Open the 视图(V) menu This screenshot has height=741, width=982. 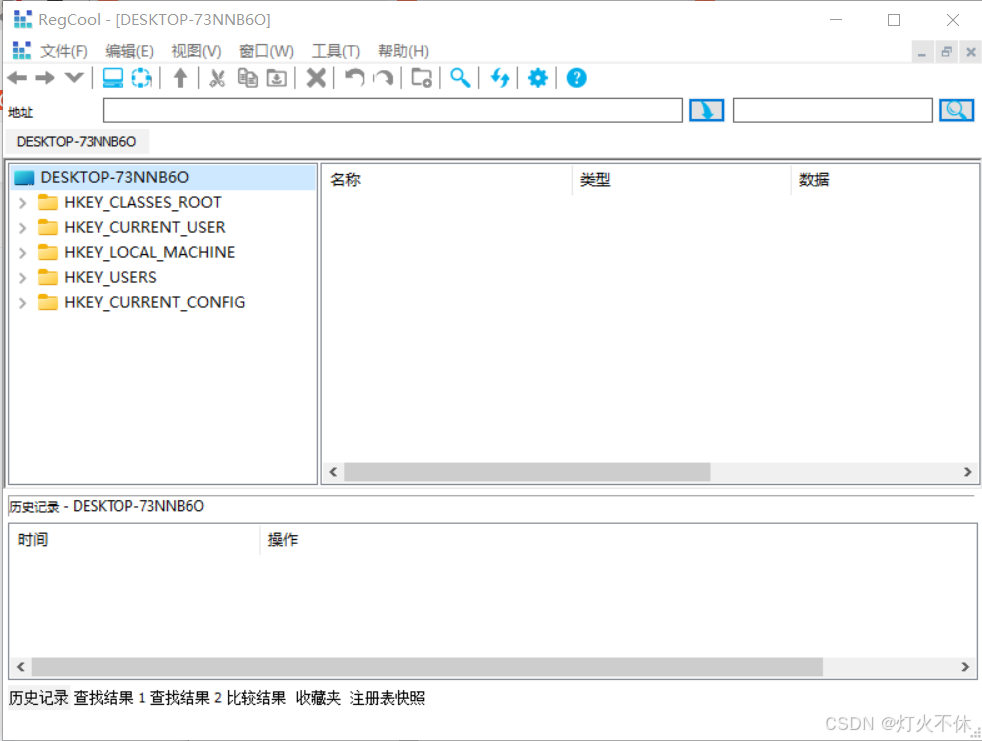pos(197,51)
